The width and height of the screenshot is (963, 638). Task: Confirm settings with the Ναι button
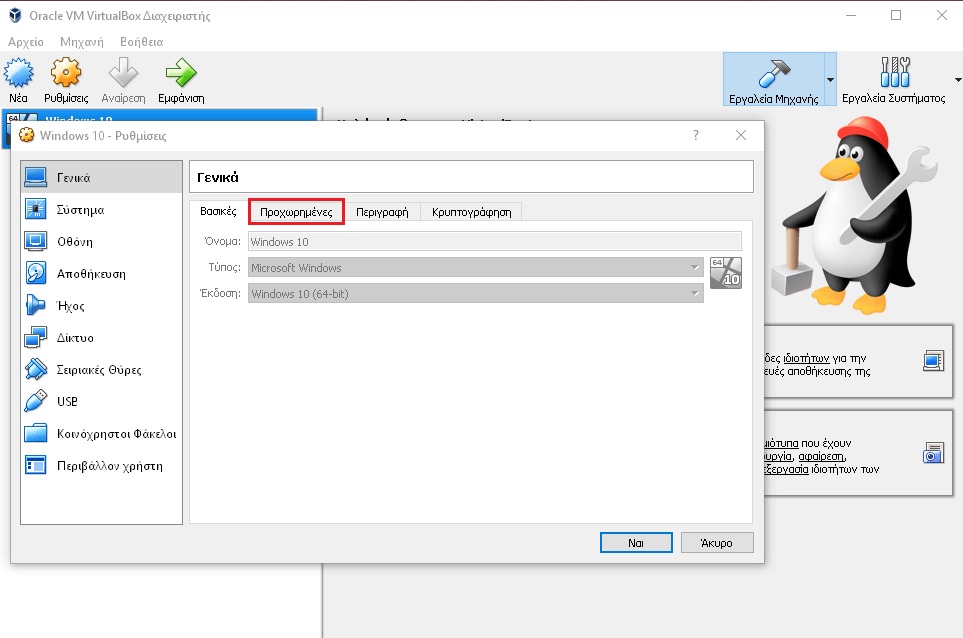[x=636, y=543]
